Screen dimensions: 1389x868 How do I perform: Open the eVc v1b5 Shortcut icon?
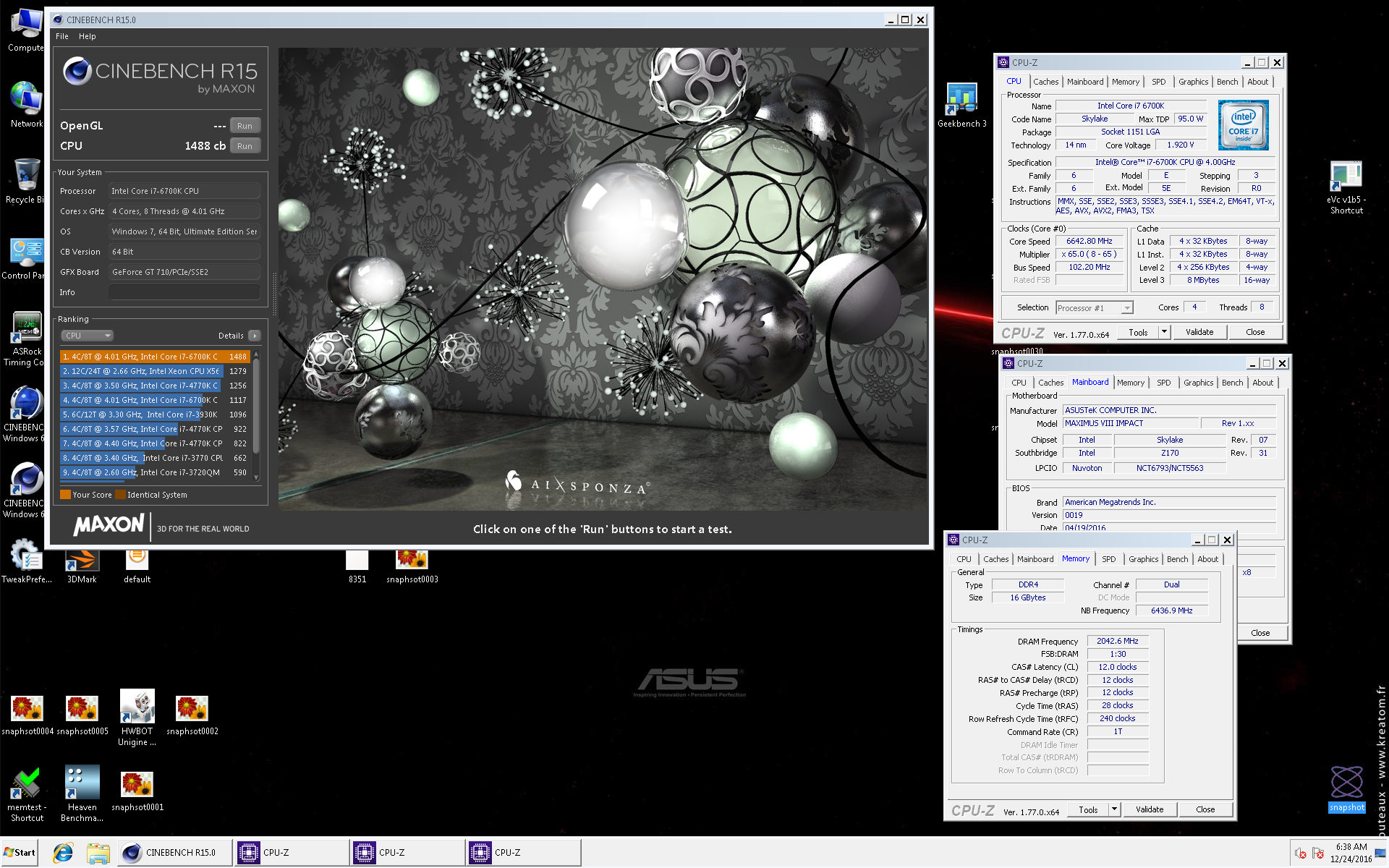pyautogui.click(x=1346, y=187)
